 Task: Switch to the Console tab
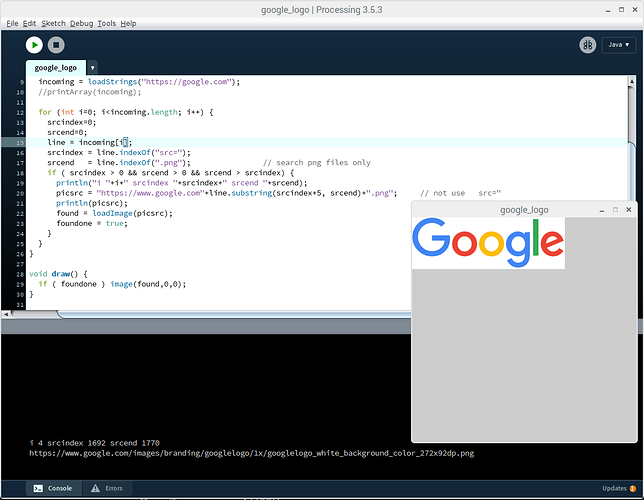pyautogui.click(x=54, y=488)
